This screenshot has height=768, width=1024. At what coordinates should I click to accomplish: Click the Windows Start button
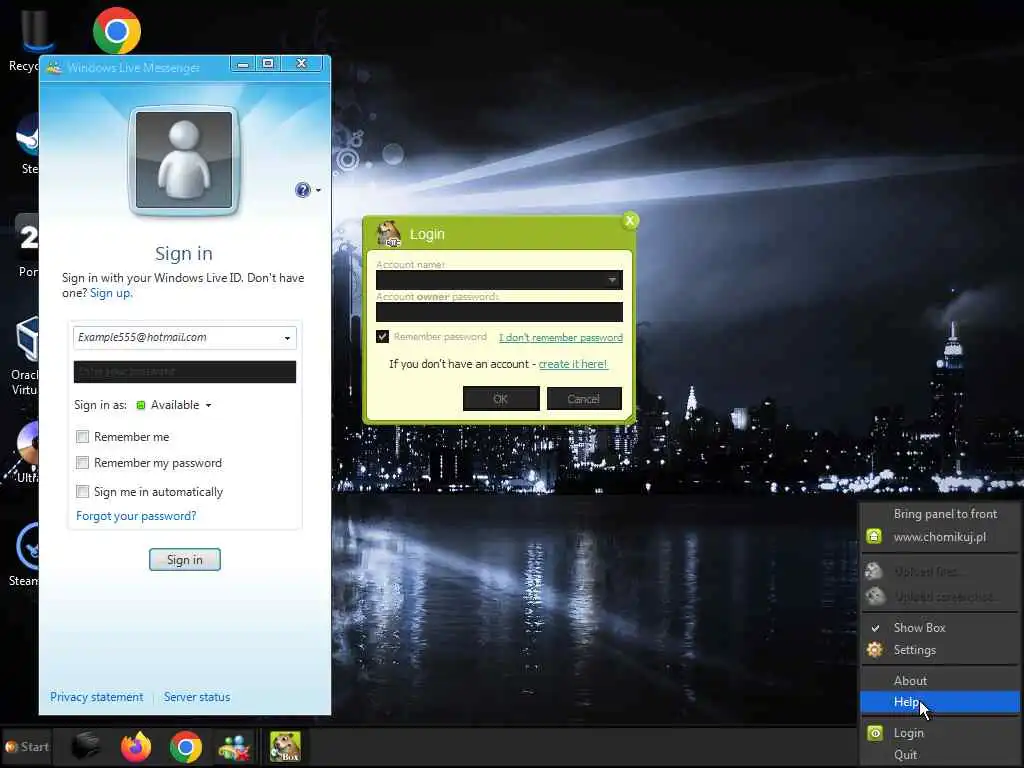point(27,746)
